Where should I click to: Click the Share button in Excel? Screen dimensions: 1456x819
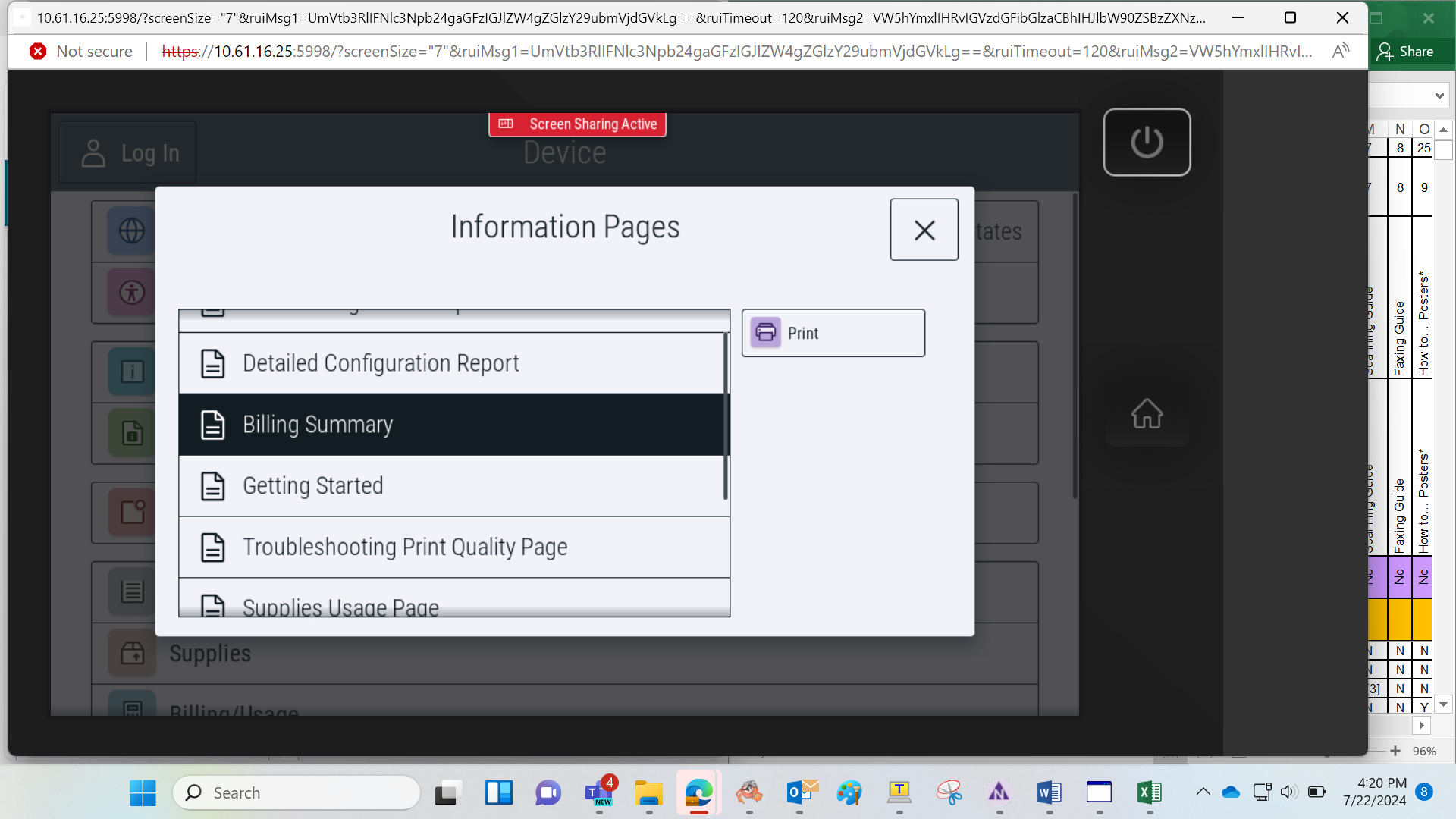(1405, 51)
